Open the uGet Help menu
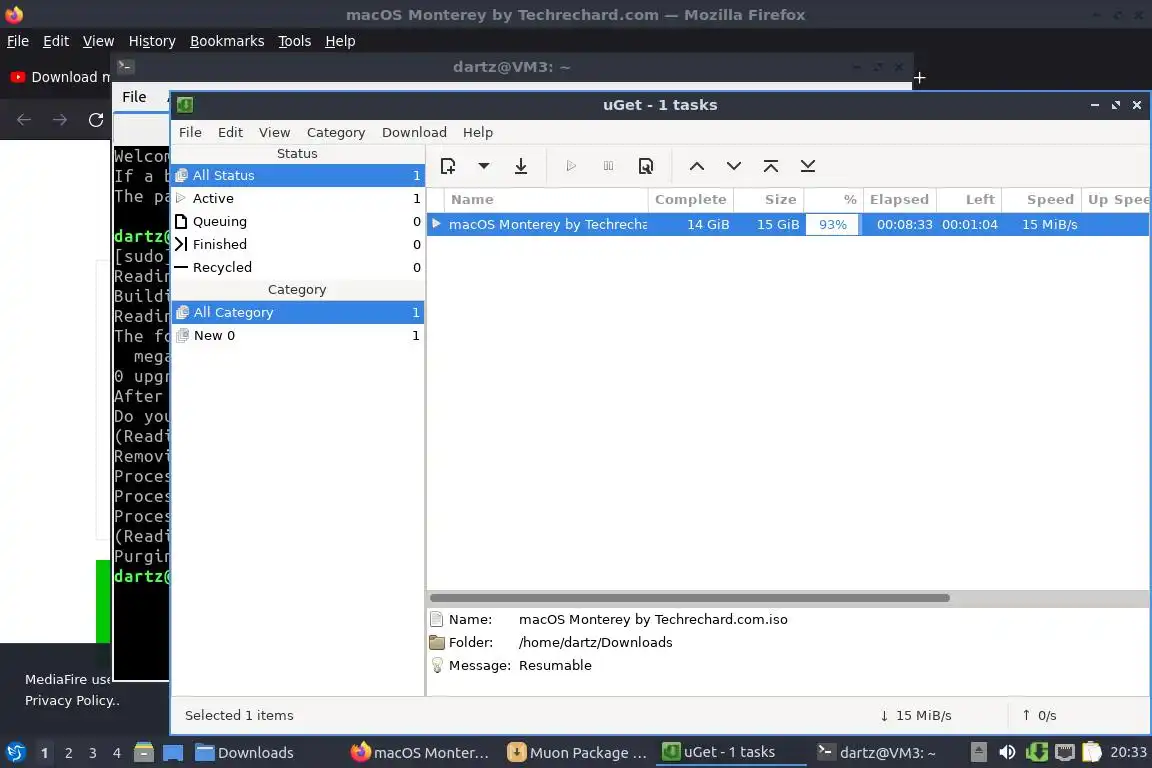 click(478, 132)
